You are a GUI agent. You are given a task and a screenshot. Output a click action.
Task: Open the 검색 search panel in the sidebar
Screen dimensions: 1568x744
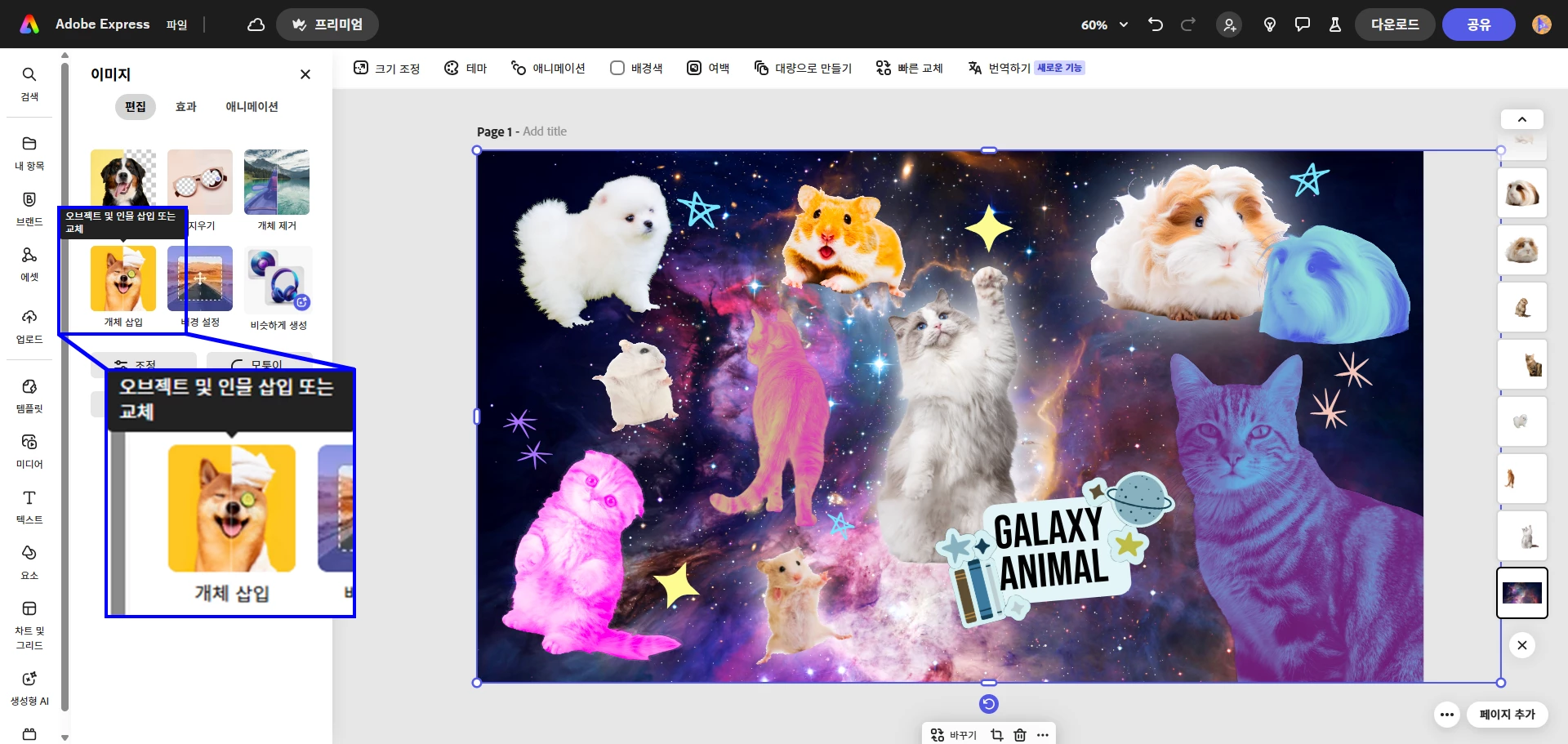[x=29, y=83]
